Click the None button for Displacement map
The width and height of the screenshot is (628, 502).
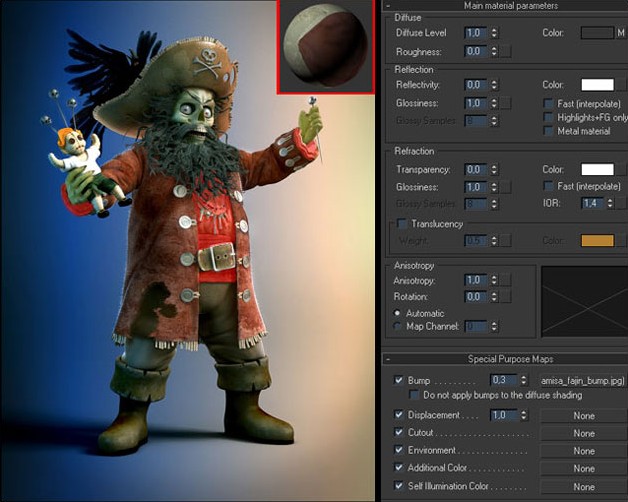(x=584, y=416)
